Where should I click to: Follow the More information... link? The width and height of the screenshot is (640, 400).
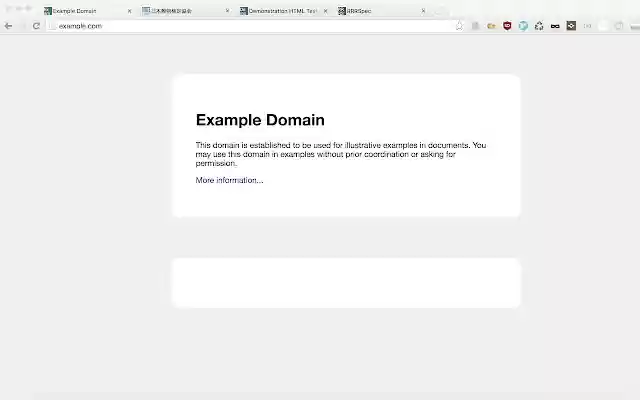[229, 180]
